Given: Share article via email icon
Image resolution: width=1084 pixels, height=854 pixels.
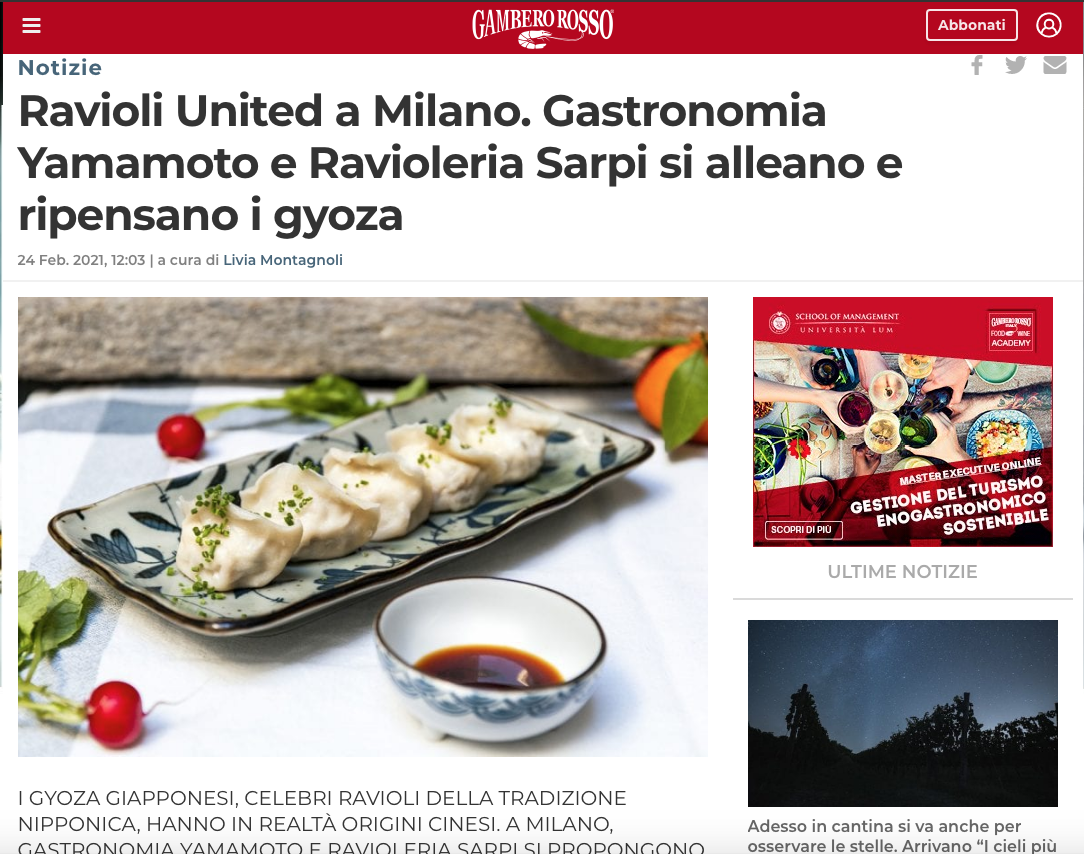Looking at the screenshot, I should (1054, 65).
